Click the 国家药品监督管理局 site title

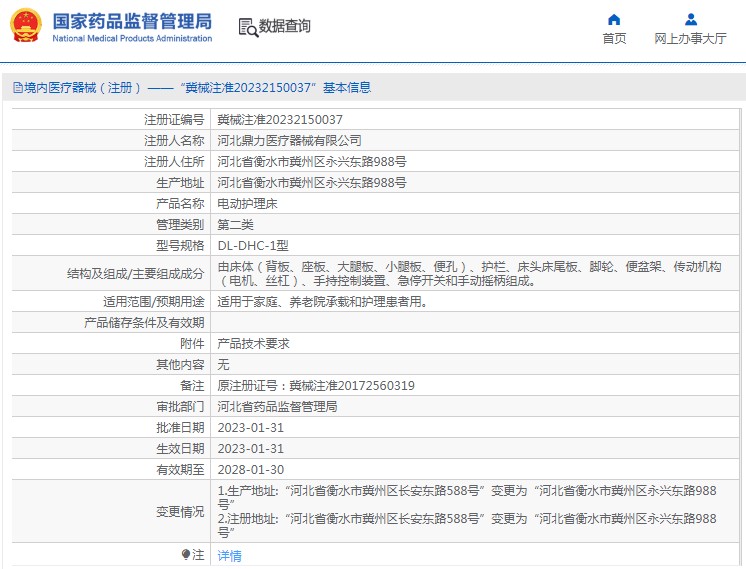coord(132,21)
